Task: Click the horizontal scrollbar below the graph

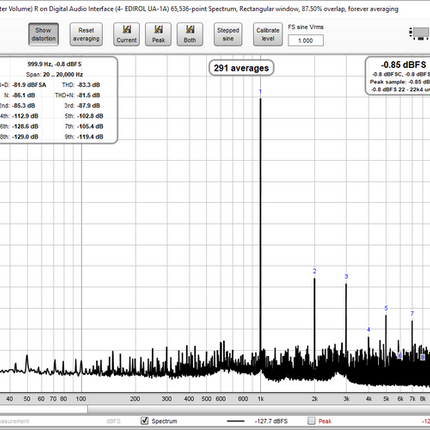Action: click(258, 409)
